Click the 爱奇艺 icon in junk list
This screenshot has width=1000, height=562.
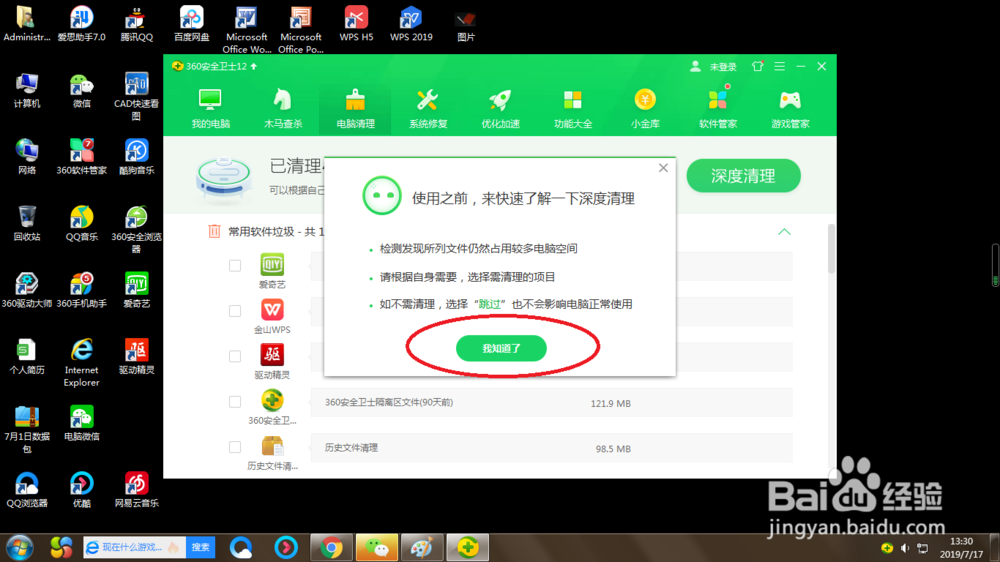272,264
